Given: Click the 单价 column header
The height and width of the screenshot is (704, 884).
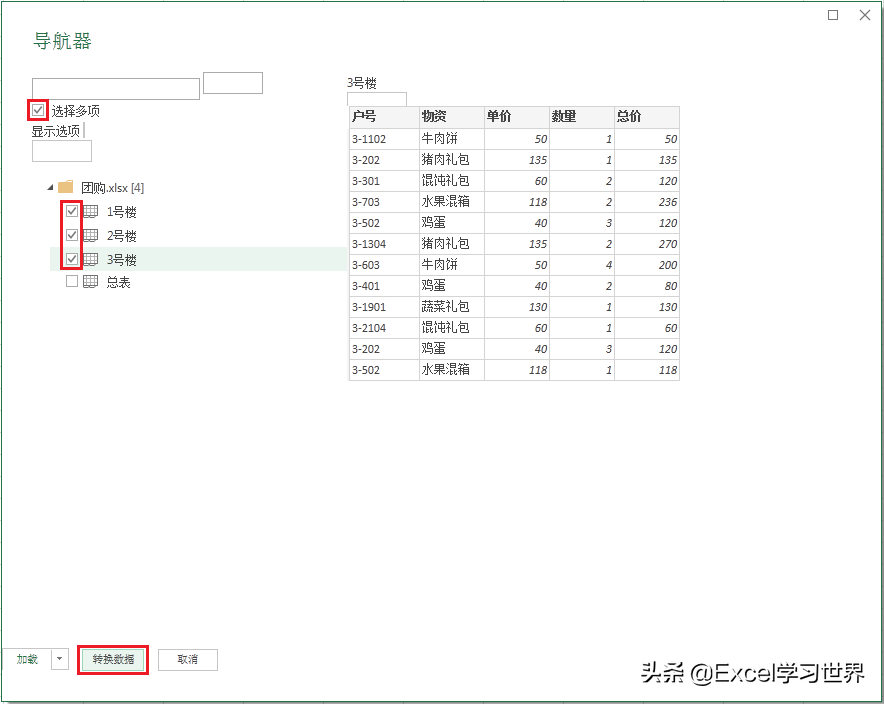Looking at the screenshot, I should [x=516, y=117].
